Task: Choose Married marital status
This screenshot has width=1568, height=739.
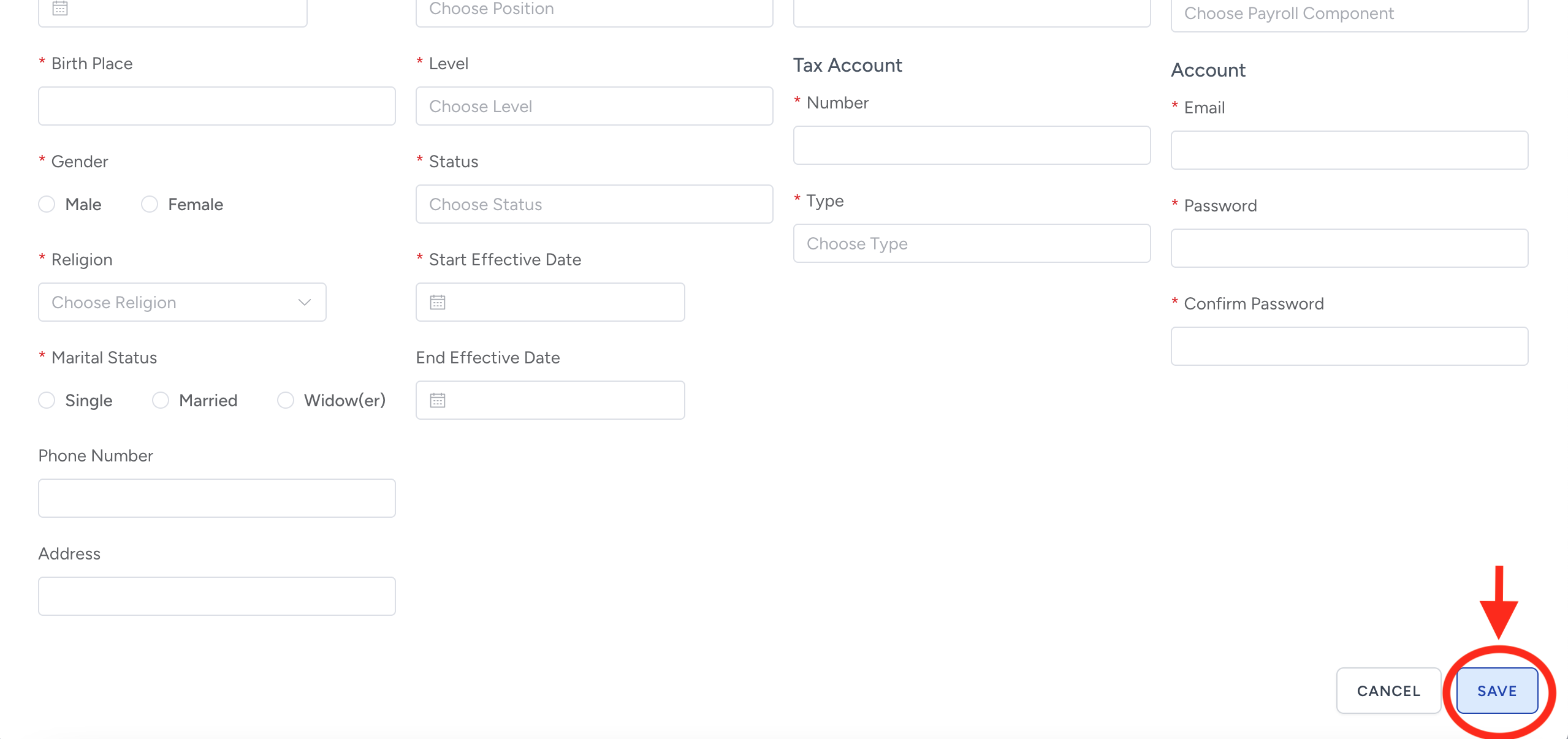Action: click(161, 400)
